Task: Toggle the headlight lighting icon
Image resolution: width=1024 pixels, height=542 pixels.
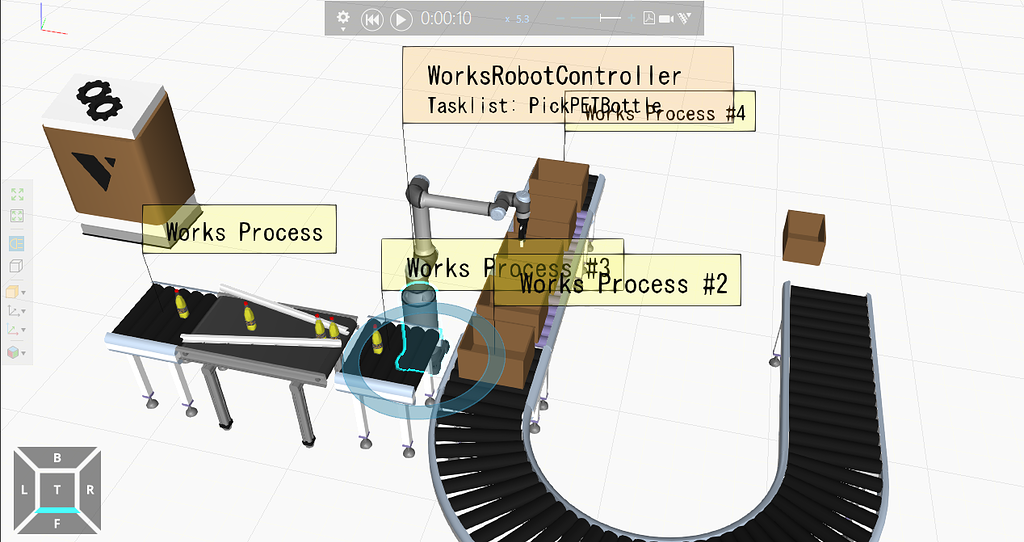Action: pyautogui.click(x=17, y=244)
